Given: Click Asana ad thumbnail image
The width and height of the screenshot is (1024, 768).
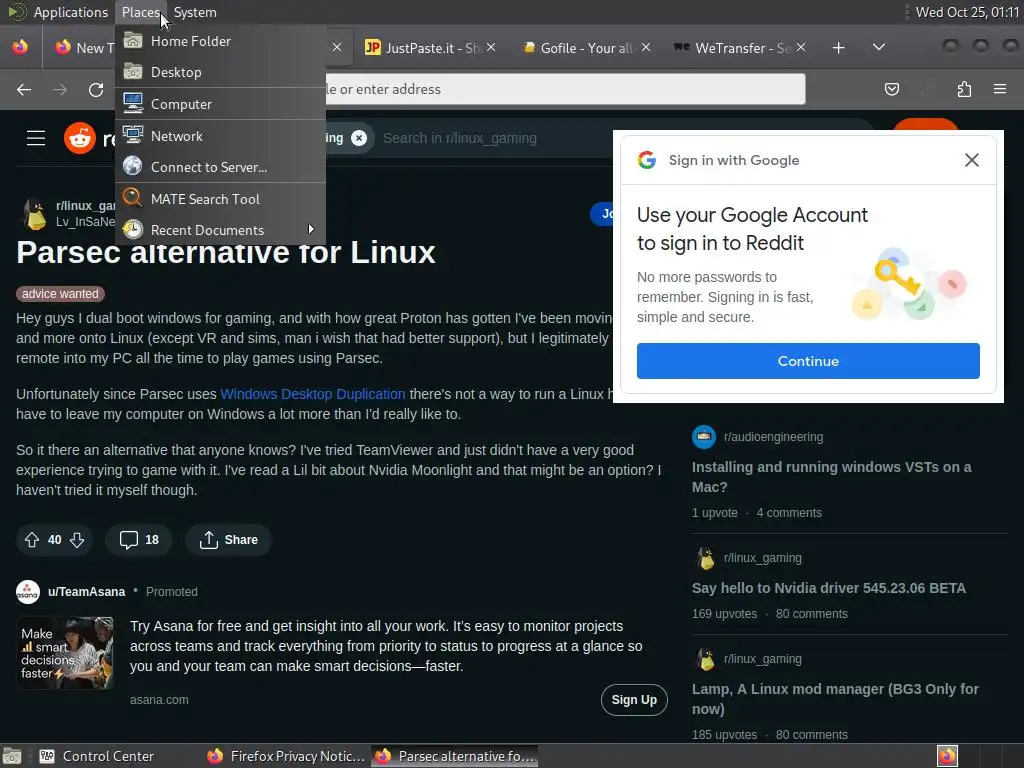Looking at the screenshot, I should tap(65, 652).
